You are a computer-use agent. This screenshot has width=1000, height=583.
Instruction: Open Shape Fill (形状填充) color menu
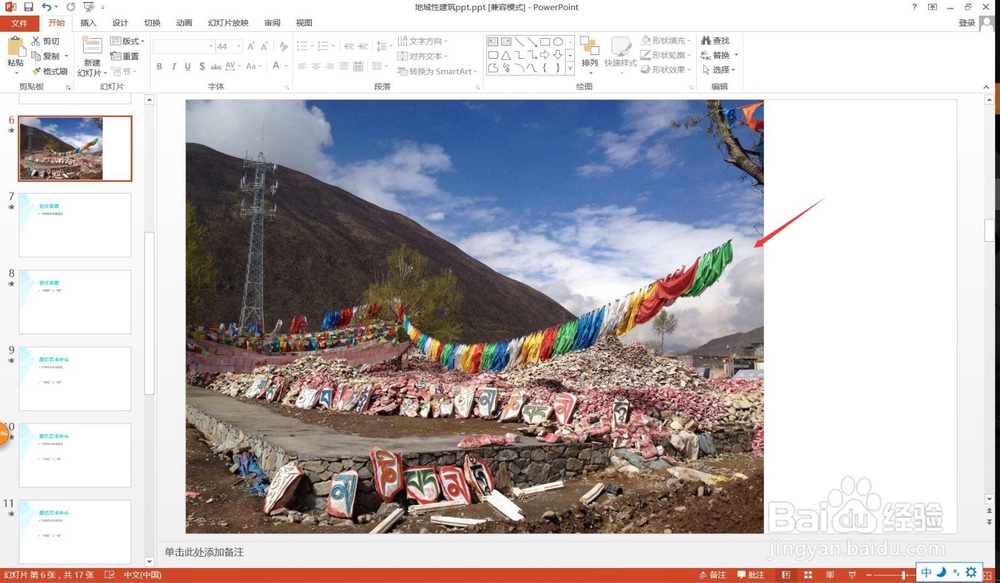666,40
